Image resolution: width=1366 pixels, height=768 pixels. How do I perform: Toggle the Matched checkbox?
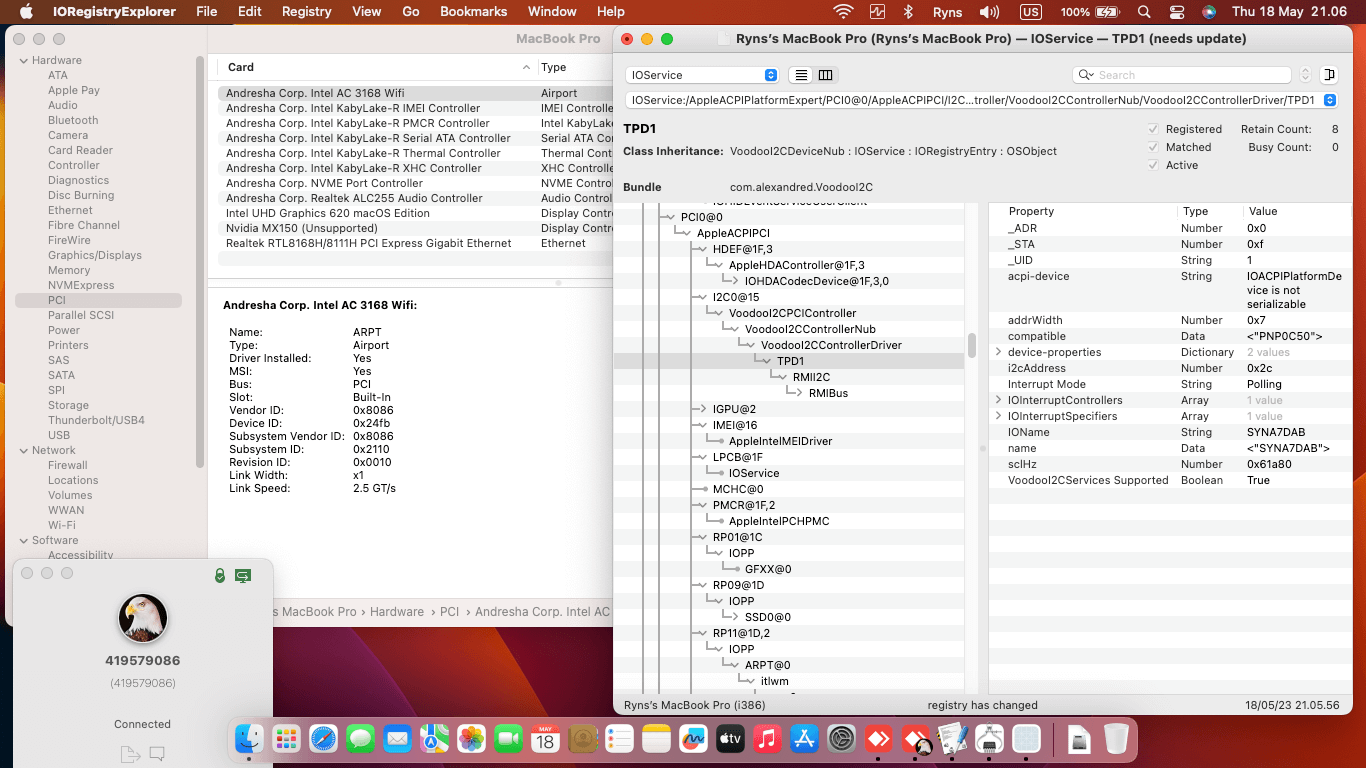(1153, 147)
